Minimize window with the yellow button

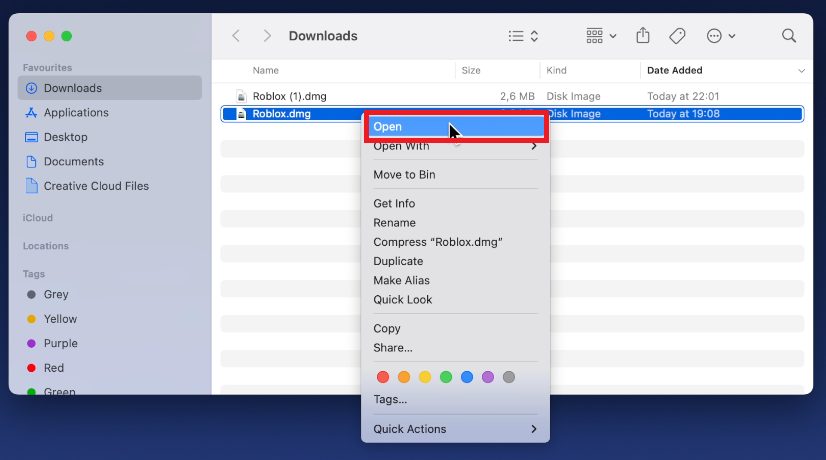pyautogui.click(x=49, y=36)
